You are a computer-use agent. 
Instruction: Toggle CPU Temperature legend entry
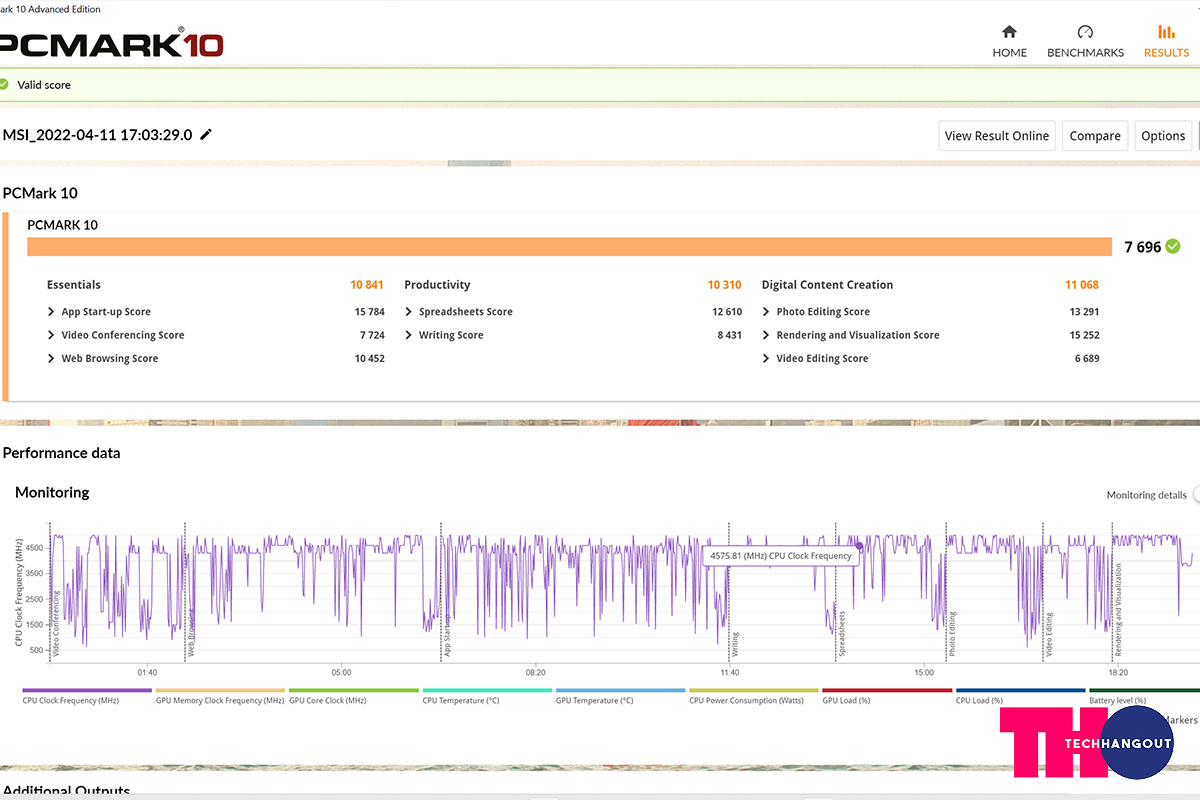click(487, 696)
